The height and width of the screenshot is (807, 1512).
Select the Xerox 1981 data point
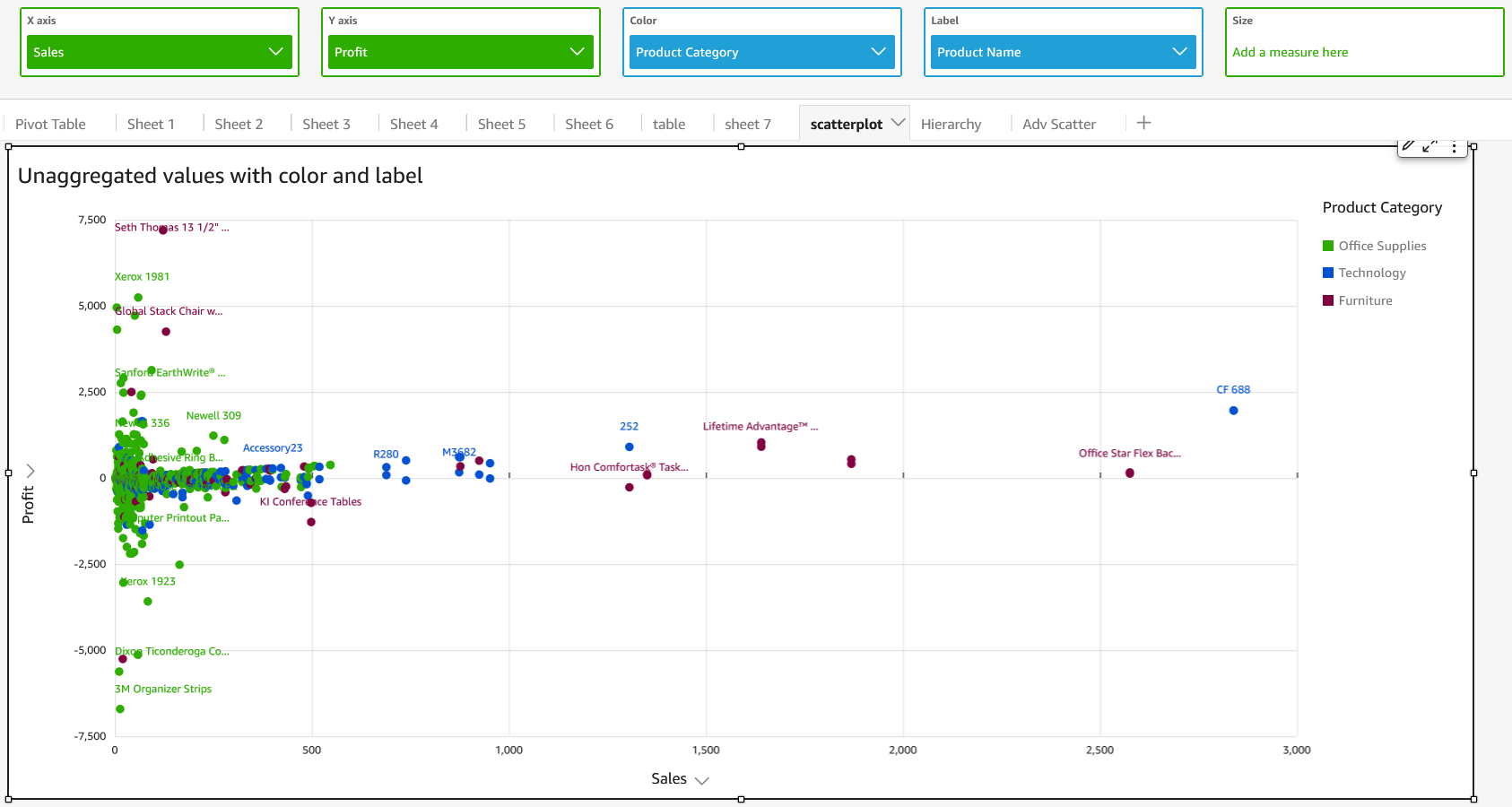[x=137, y=297]
